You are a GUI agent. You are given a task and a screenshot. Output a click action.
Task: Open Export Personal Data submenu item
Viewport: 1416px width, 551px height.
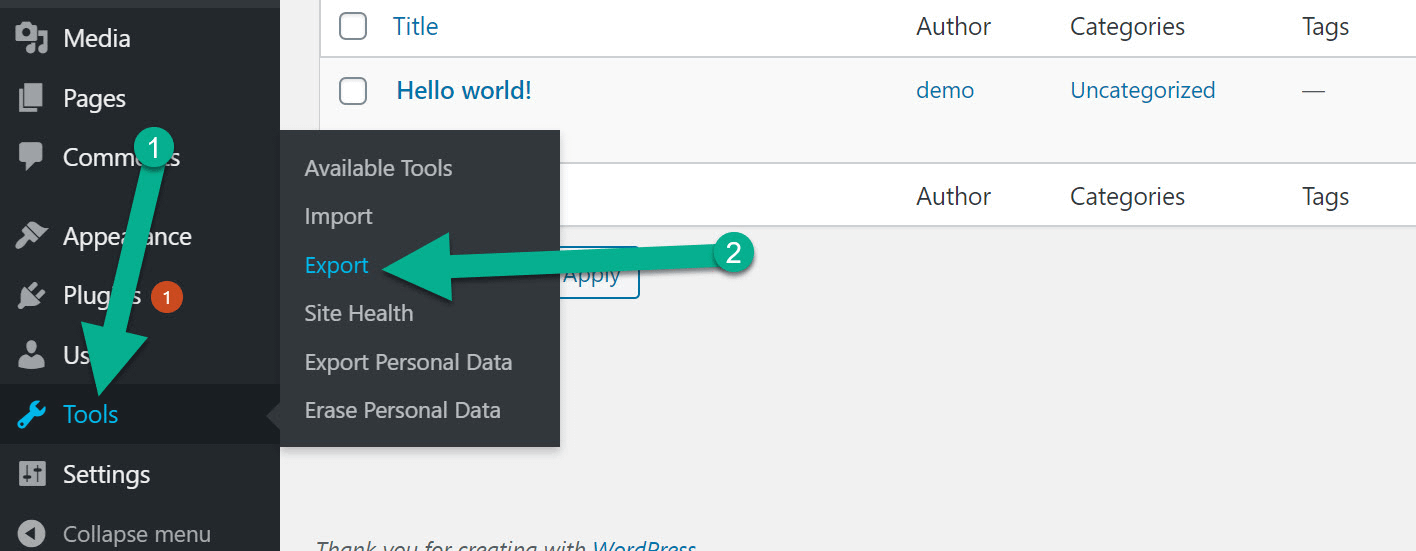point(408,362)
